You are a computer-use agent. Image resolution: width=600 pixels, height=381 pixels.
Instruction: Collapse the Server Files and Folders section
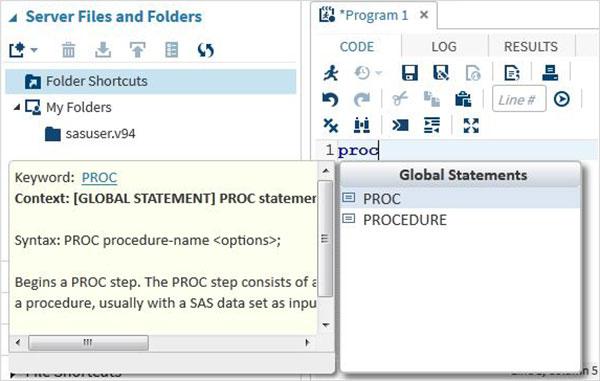coord(13,18)
